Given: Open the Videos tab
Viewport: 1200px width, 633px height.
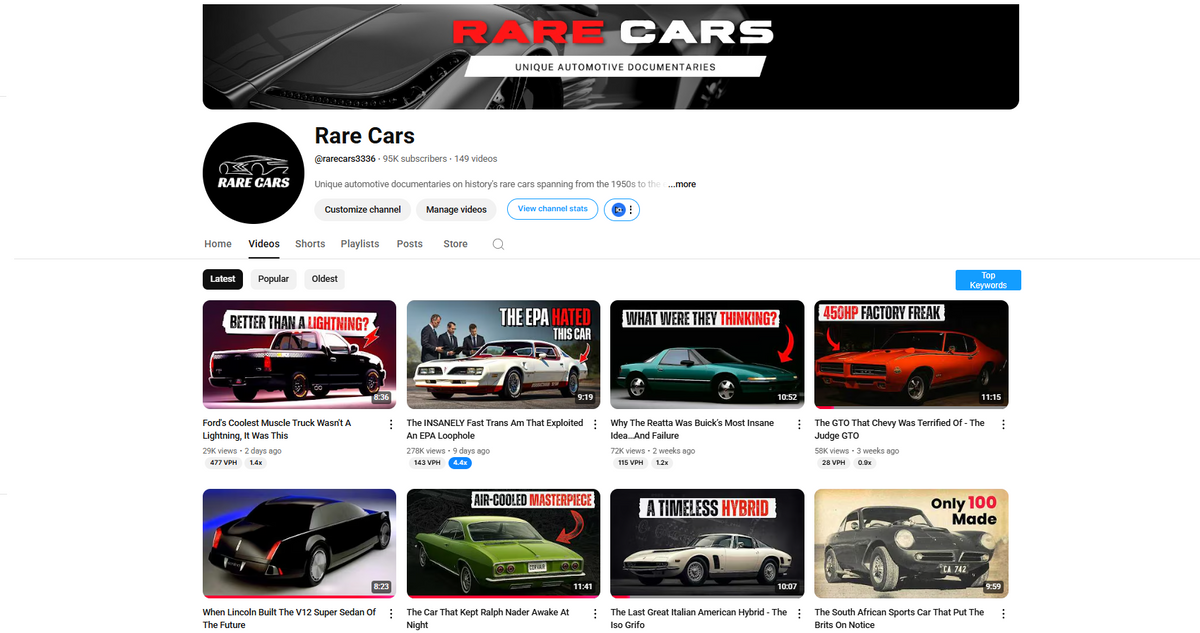Looking at the screenshot, I should click(x=264, y=244).
